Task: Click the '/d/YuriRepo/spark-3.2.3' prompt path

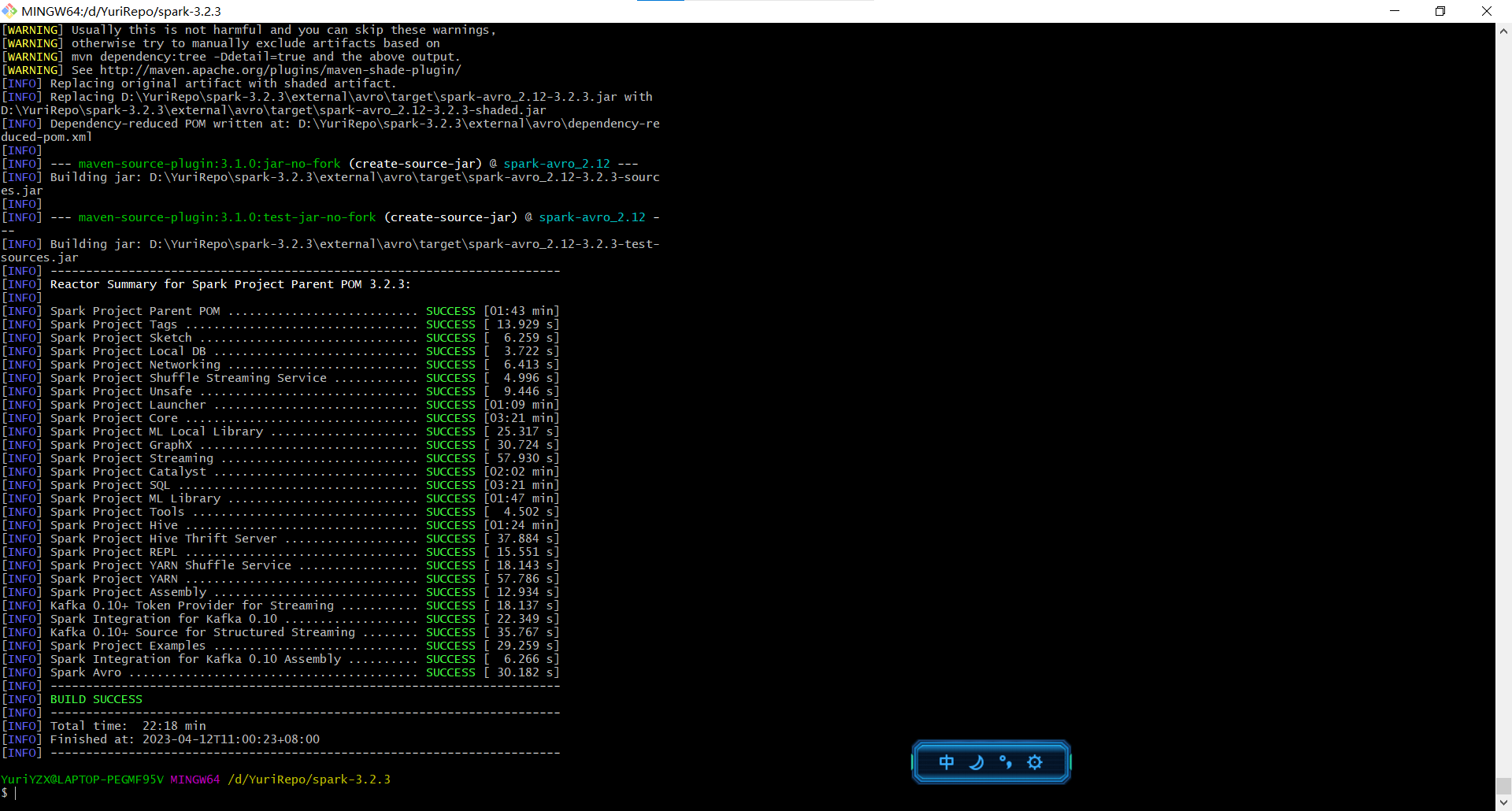Action: (x=309, y=780)
